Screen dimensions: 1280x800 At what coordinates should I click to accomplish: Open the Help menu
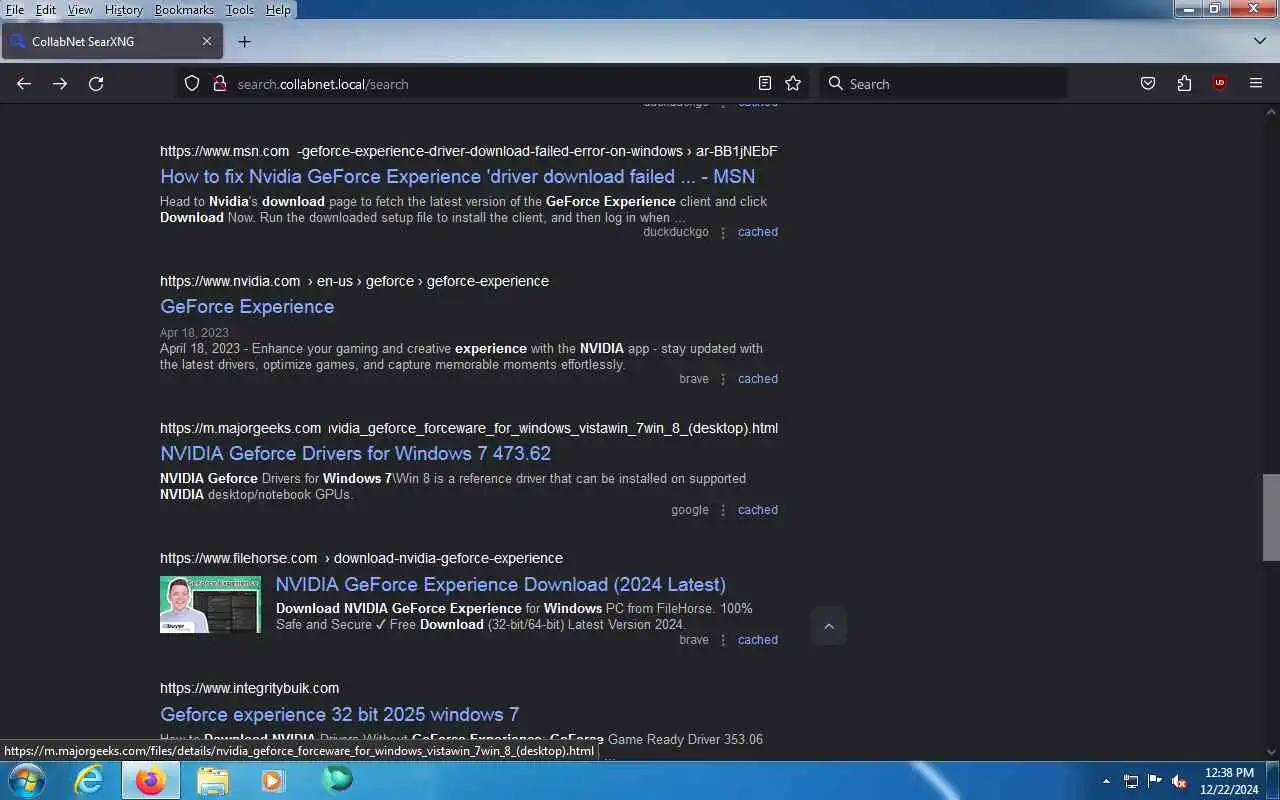point(278,9)
